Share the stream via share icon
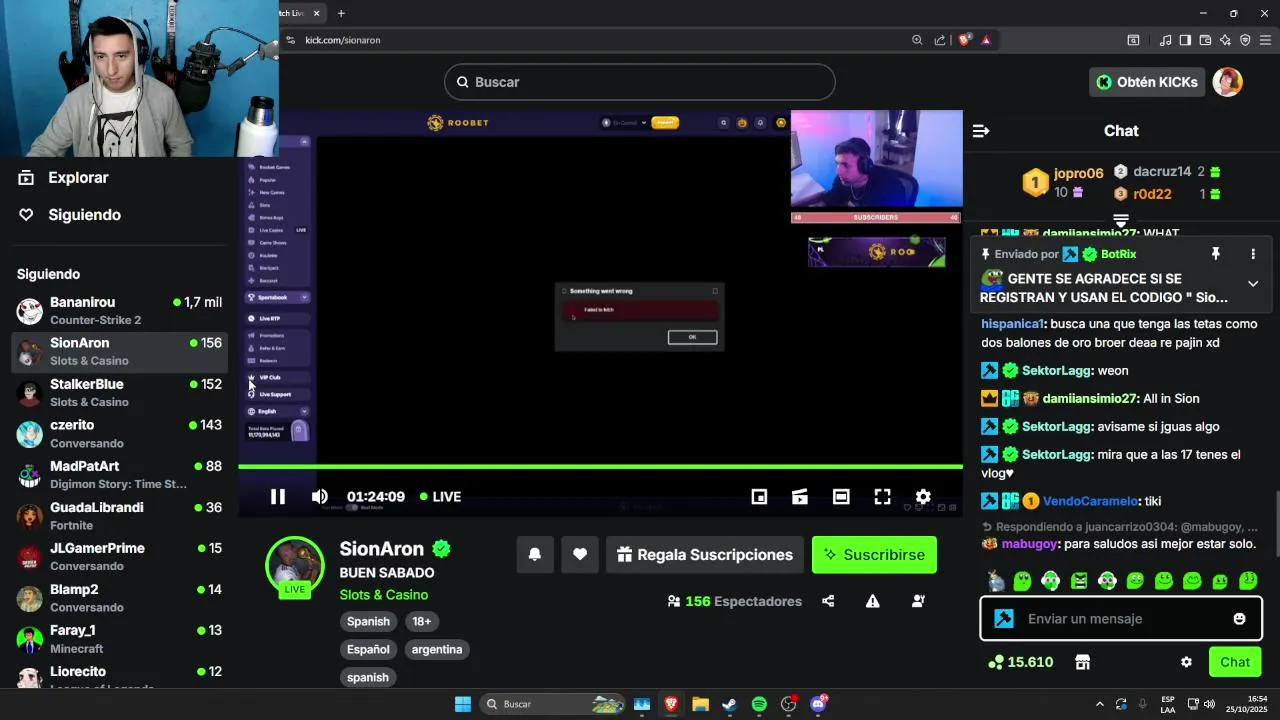The image size is (1280, 720). (828, 601)
